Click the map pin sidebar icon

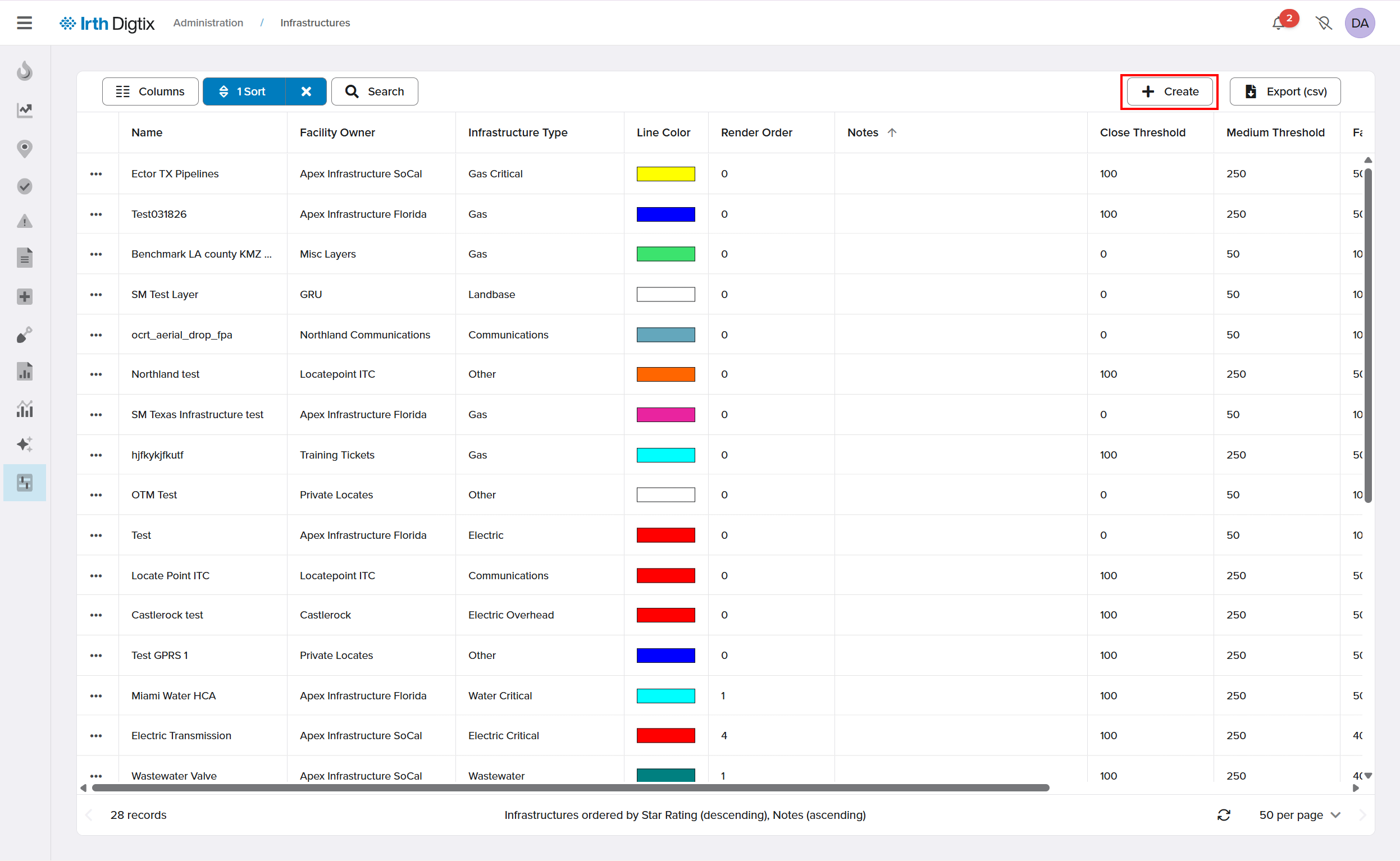point(25,149)
